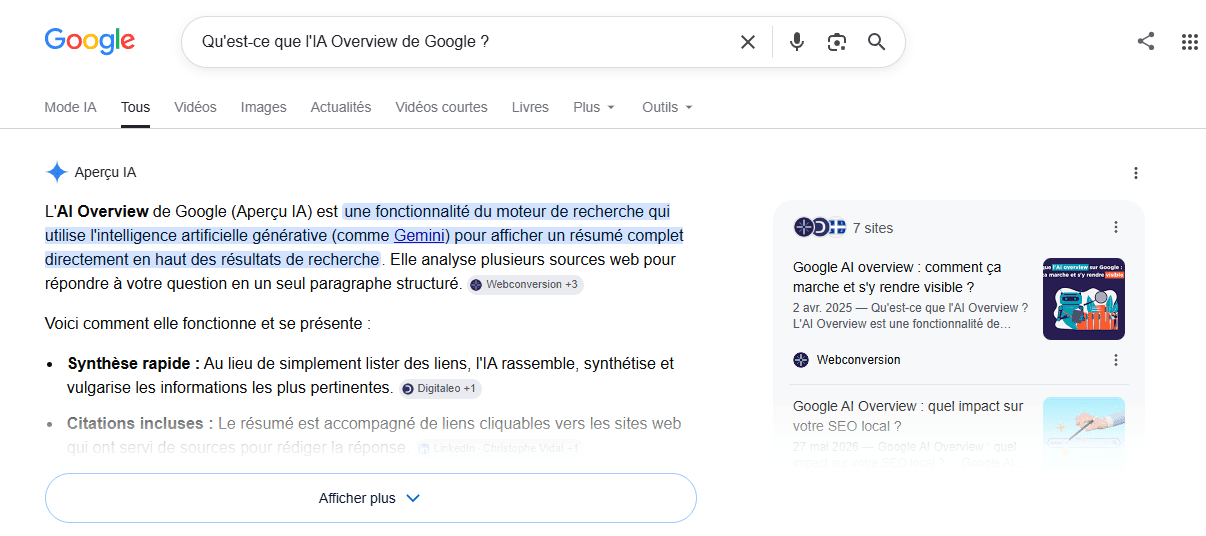The width and height of the screenshot is (1206, 536).
Task: Click the stacked site favicons by 7 sites
Action: pos(819,227)
